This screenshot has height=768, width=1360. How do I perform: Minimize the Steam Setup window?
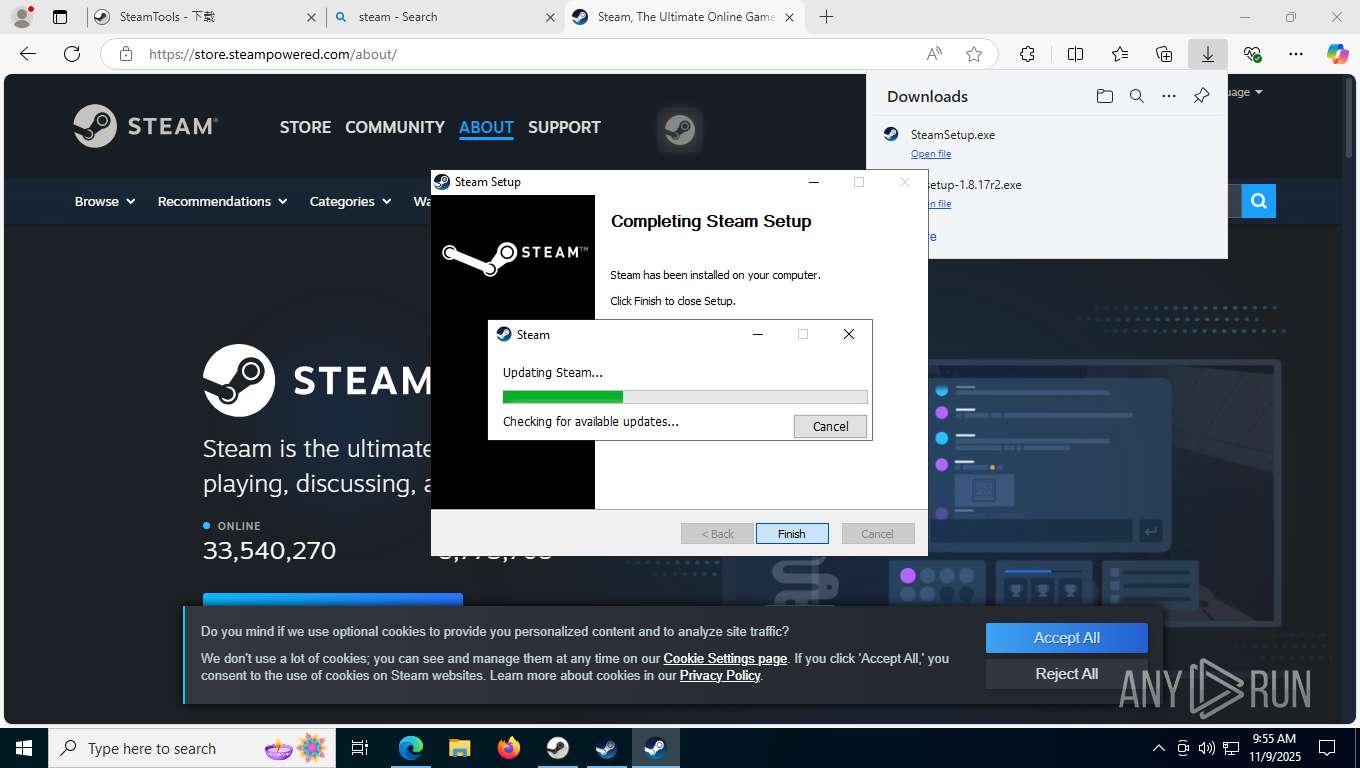coord(813,182)
